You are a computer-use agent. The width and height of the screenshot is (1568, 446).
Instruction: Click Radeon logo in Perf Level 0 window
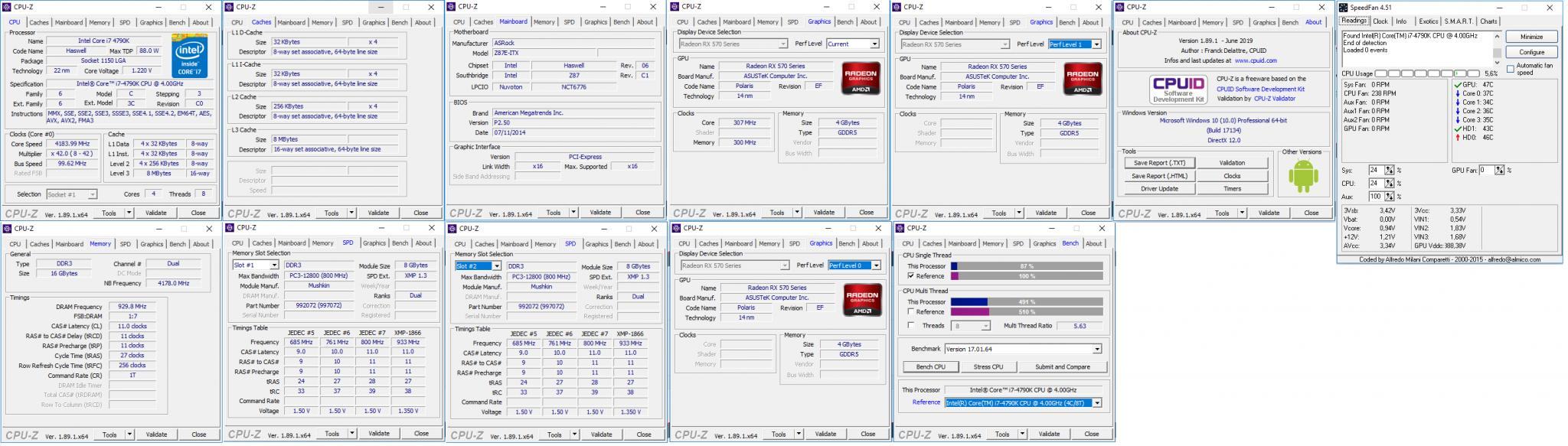tap(862, 299)
